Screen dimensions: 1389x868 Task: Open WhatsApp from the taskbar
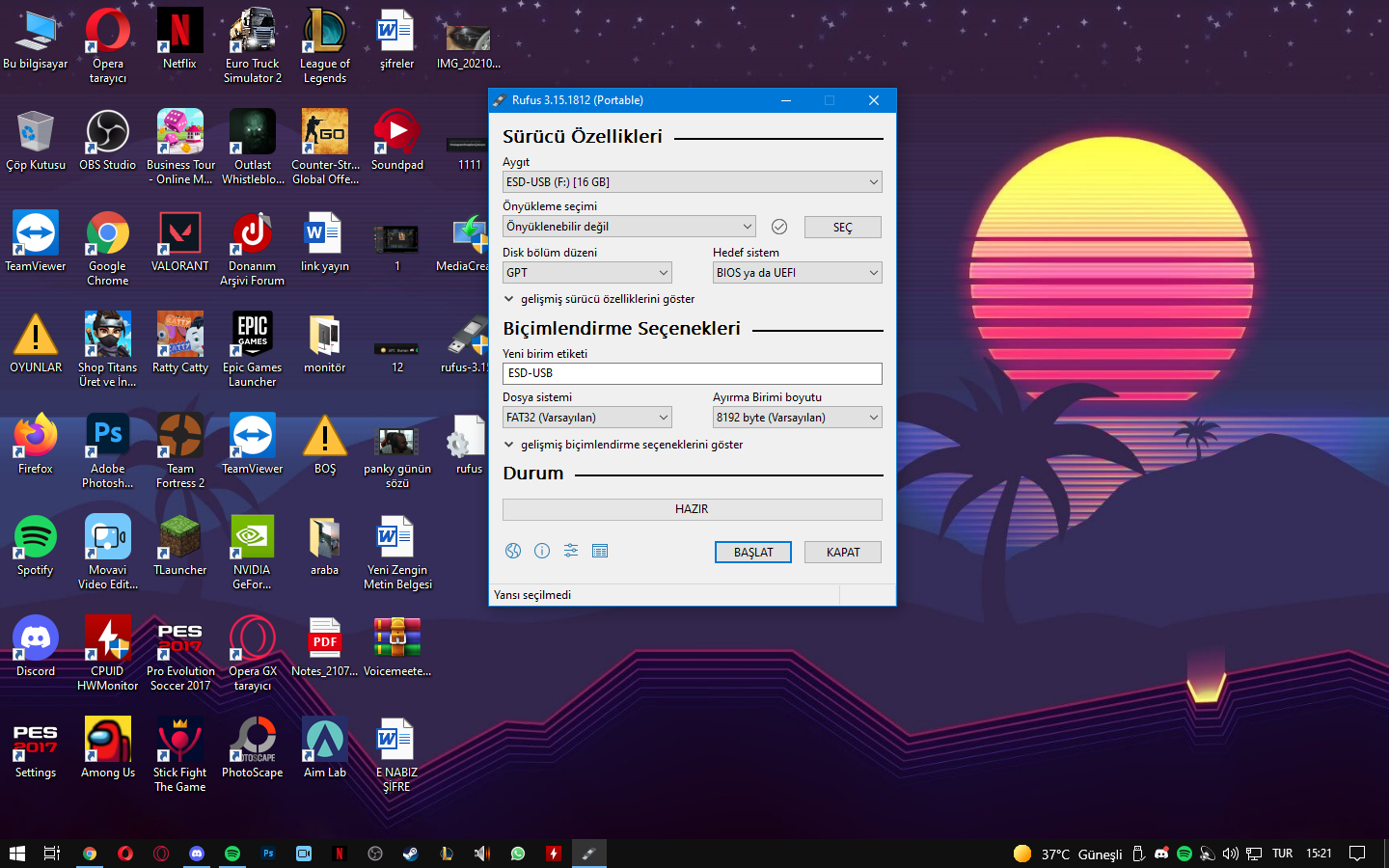[x=518, y=854]
